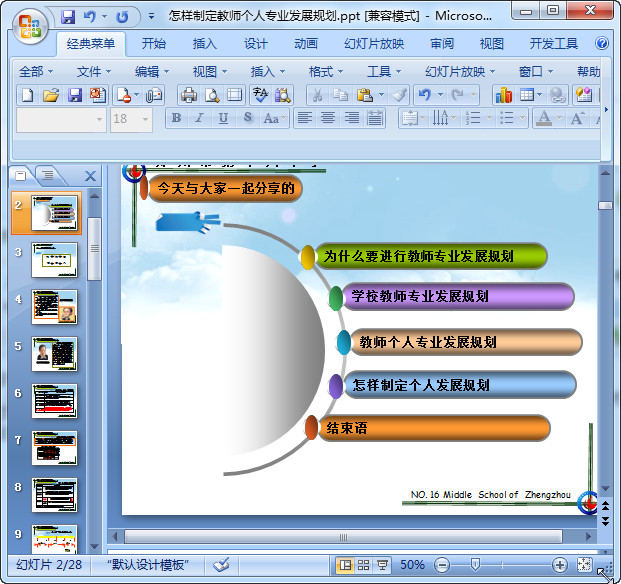Select slide 5 thumbnail
The width and height of the screenshot is (621, 584).
(54, 353)
